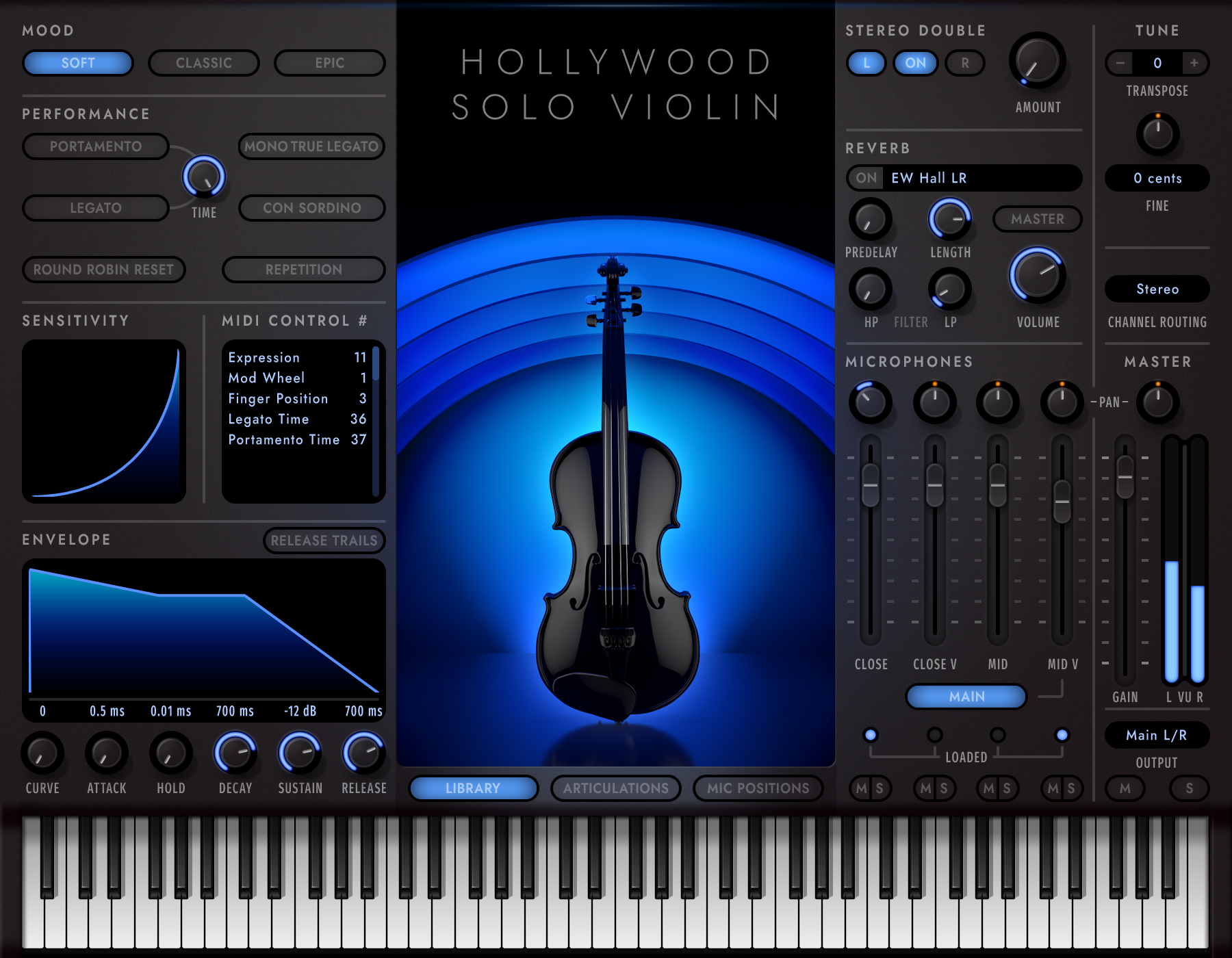
Task: Click the reverb PREDELAY knob
Action: tap(871, 220)
